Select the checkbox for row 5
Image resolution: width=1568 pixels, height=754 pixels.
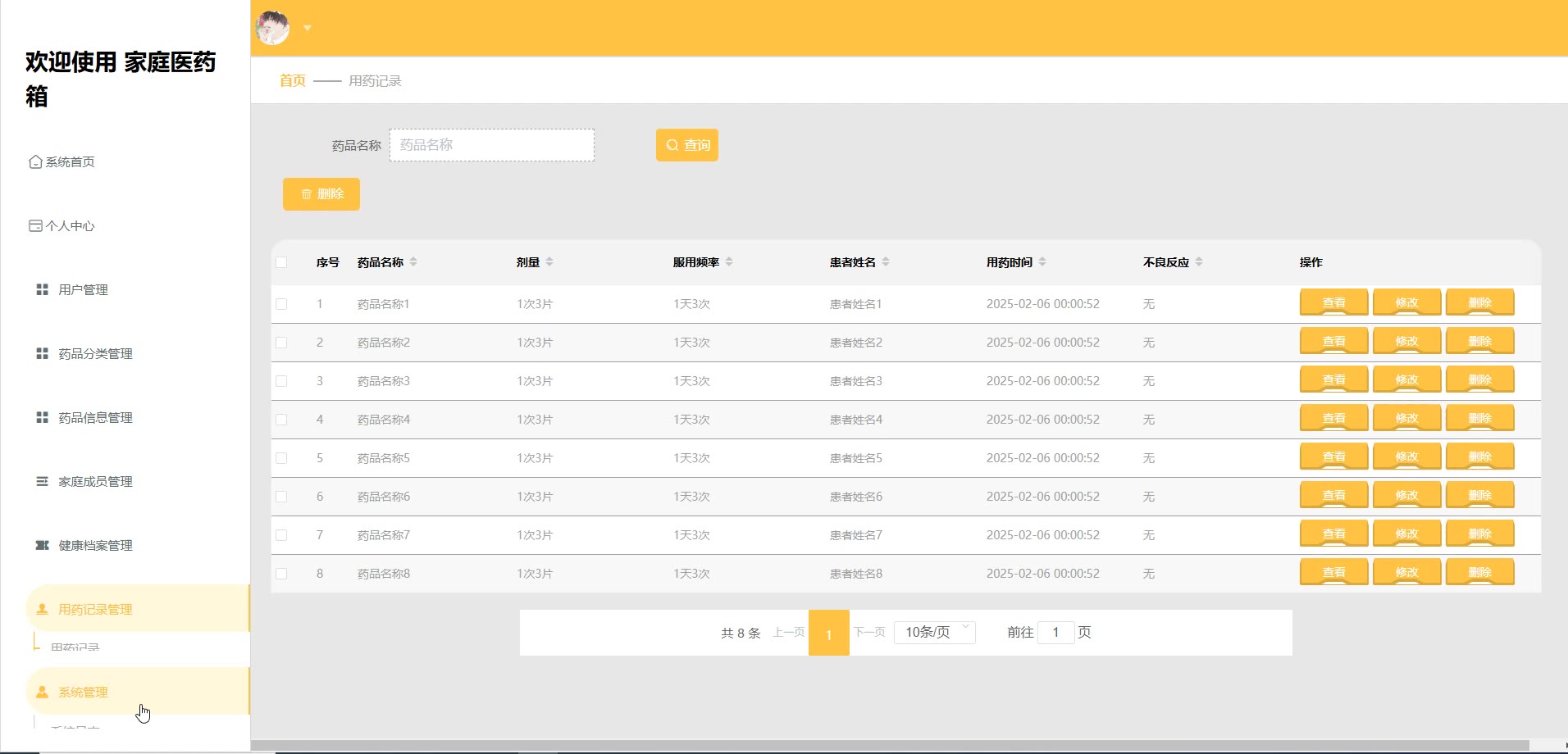tap(281, 458)
